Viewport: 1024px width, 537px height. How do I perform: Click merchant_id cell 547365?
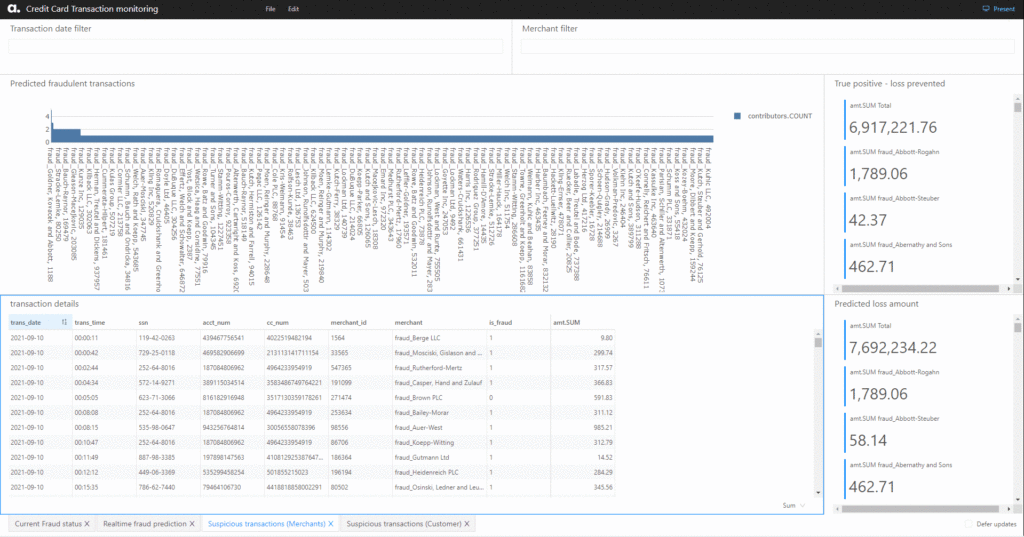coord(341,368)
